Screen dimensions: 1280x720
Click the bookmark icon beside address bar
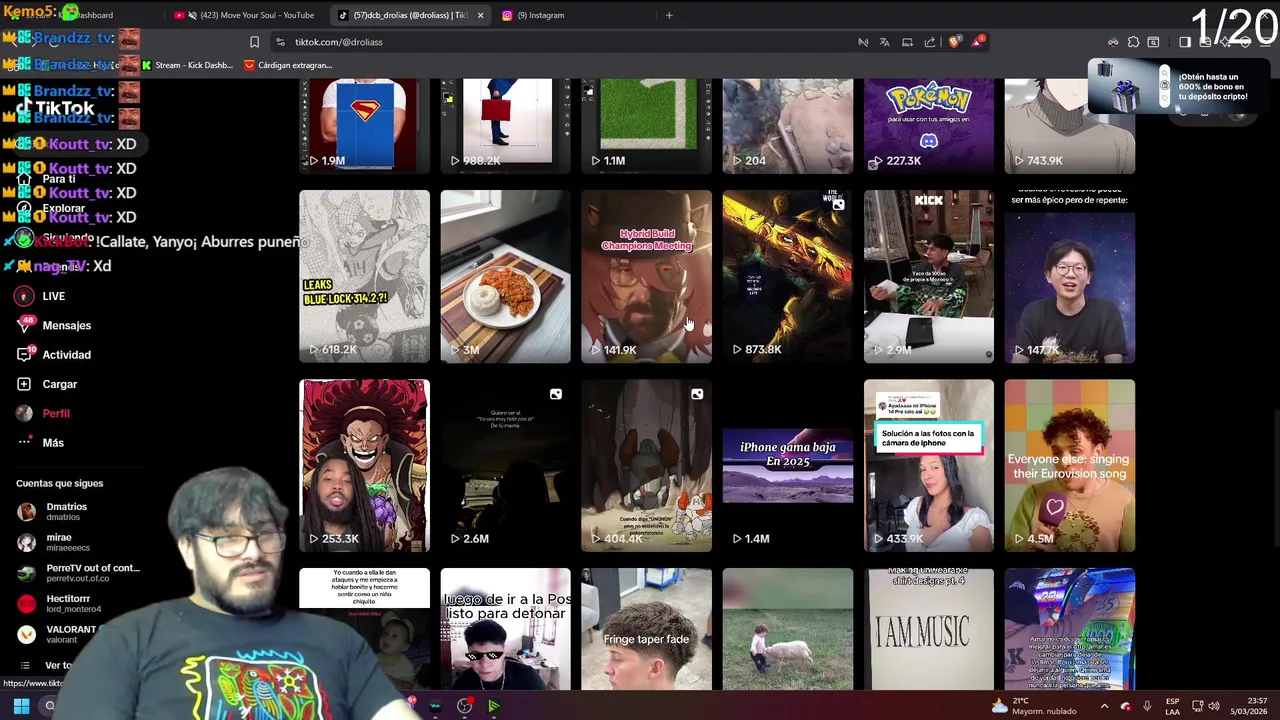tap(254, 42)
